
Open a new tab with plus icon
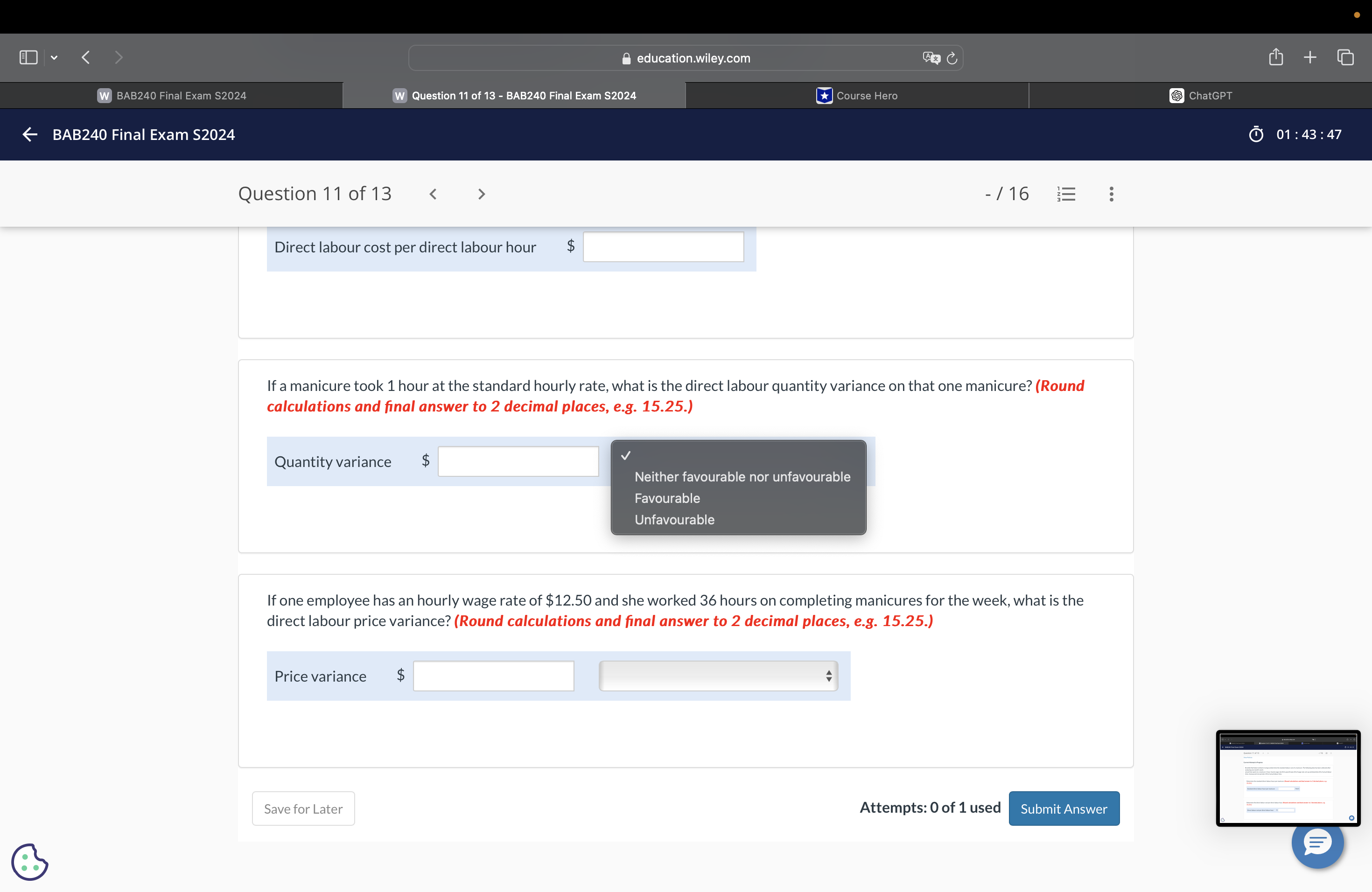coord(1310,58)
